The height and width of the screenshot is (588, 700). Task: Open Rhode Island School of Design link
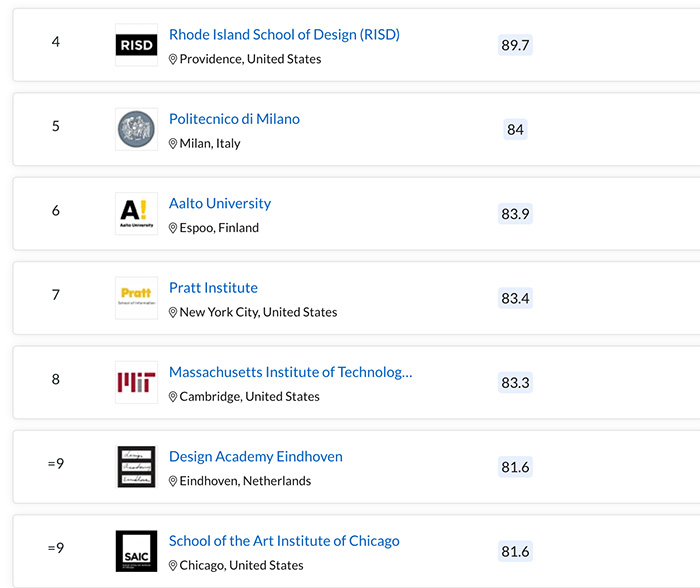click(284, 35)
